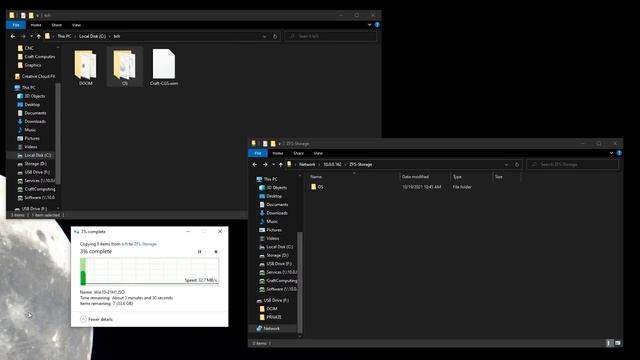The width and height of the screenshot is (640, 360).
Task: Sort by Size column header
Action: click(507, 177)
